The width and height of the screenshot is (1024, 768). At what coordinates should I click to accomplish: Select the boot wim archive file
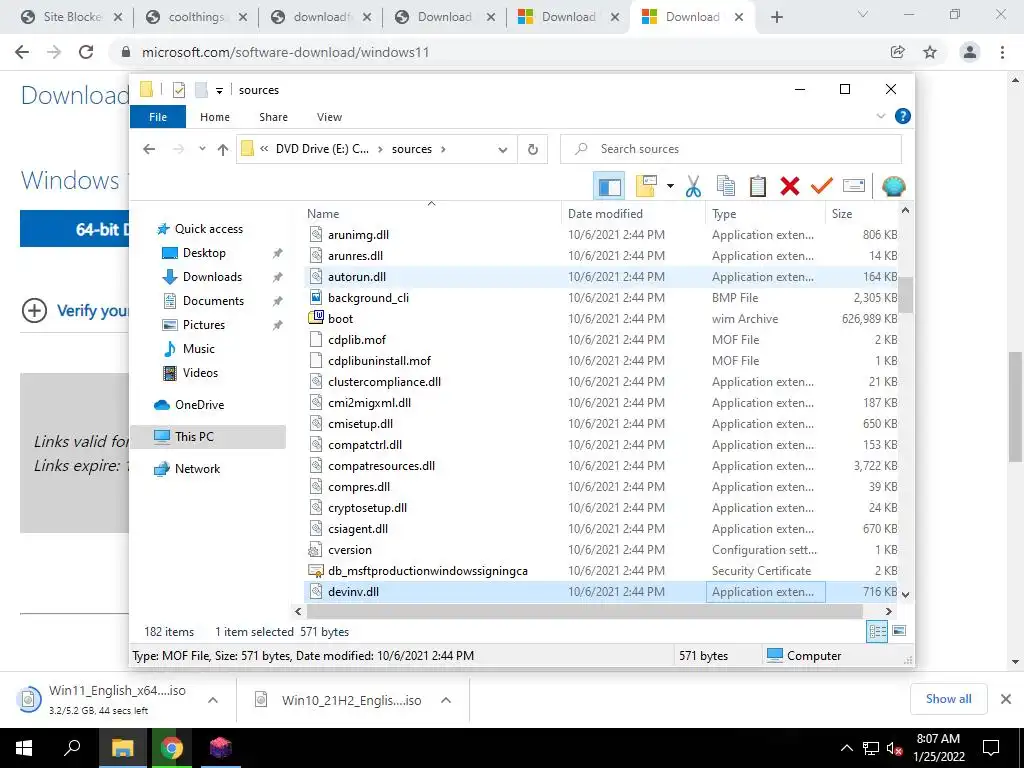(601, 319)
